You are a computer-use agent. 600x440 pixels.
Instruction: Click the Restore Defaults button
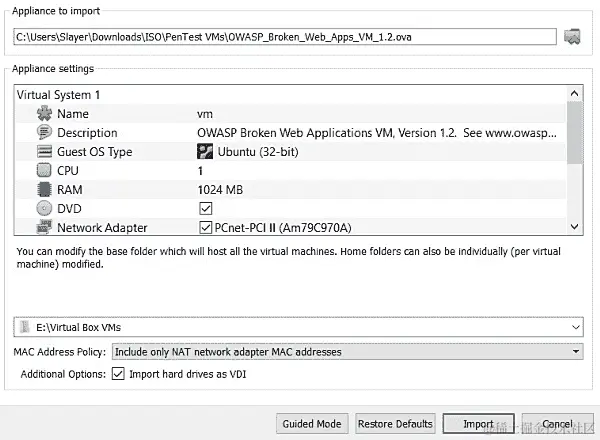(x=395, y=424)
